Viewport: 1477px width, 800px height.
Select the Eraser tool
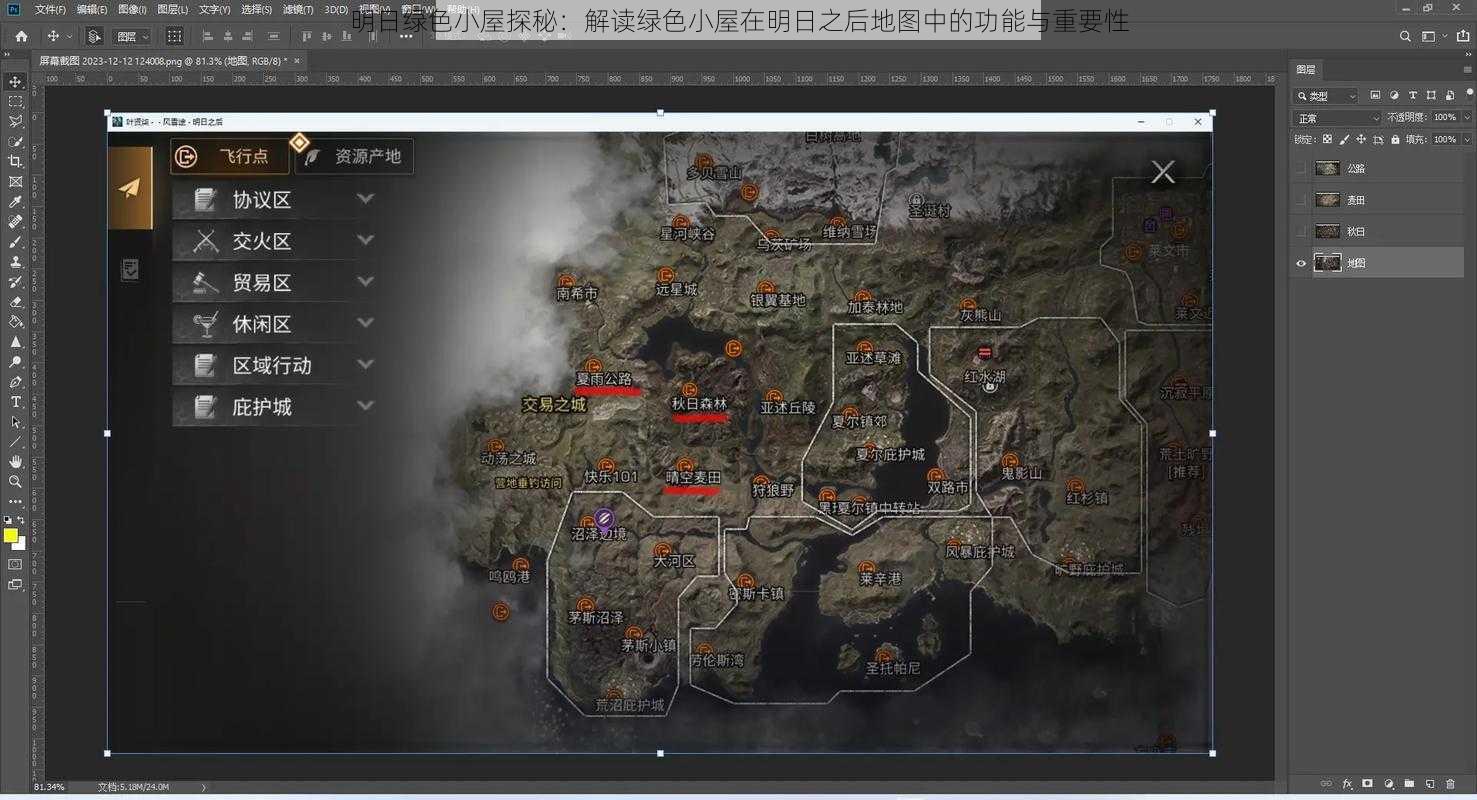(15, 302)
